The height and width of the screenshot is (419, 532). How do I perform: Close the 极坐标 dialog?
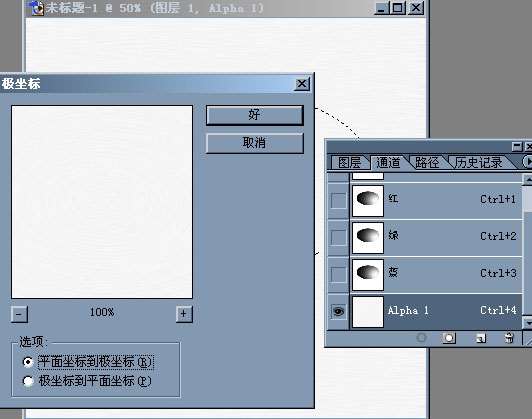coord(302,84)
